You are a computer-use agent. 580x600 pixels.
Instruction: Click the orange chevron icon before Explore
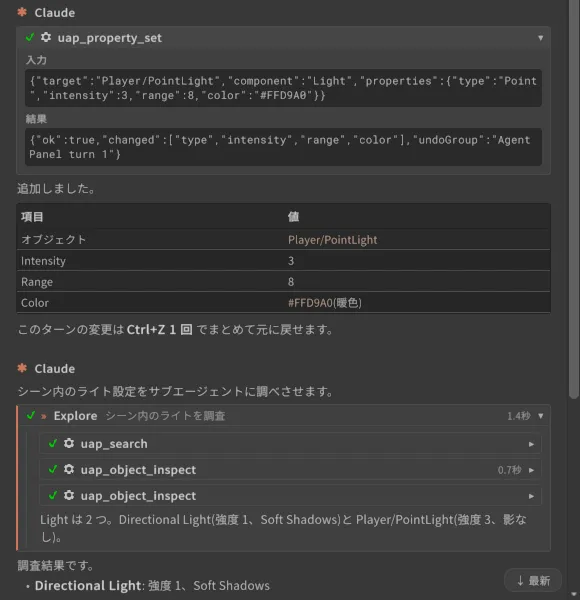click(x=44, y=416)
